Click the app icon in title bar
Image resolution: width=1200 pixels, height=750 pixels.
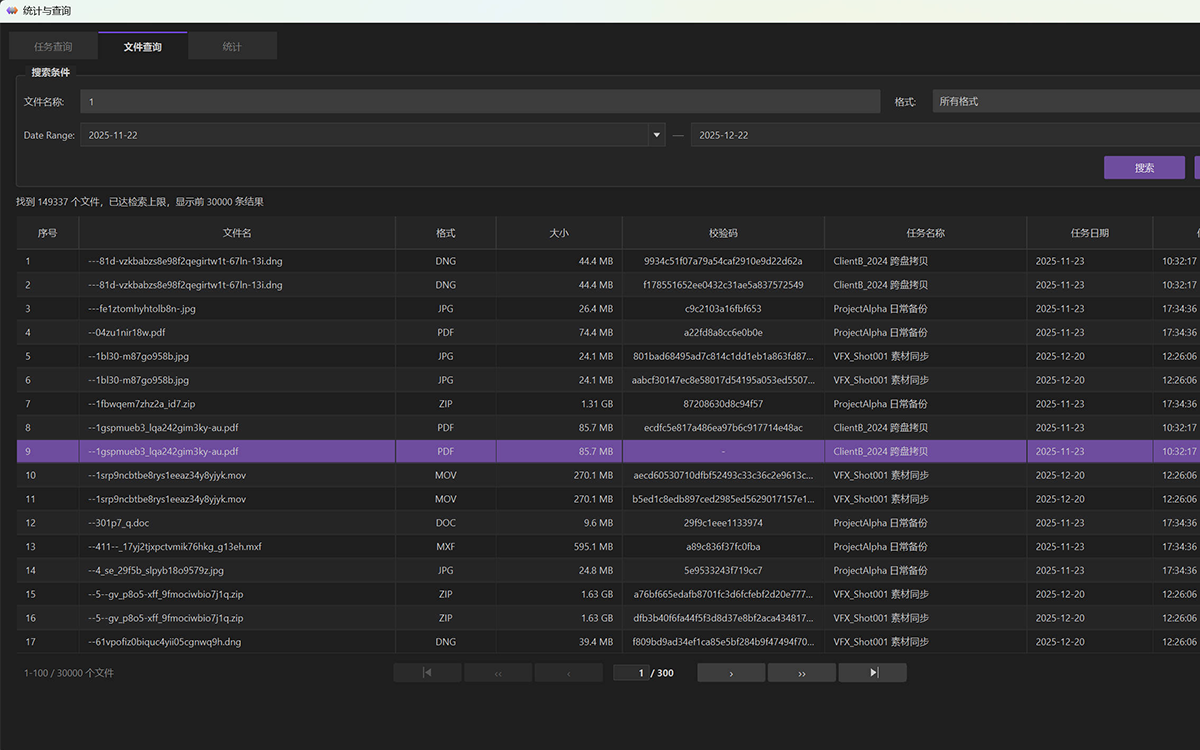11,10
